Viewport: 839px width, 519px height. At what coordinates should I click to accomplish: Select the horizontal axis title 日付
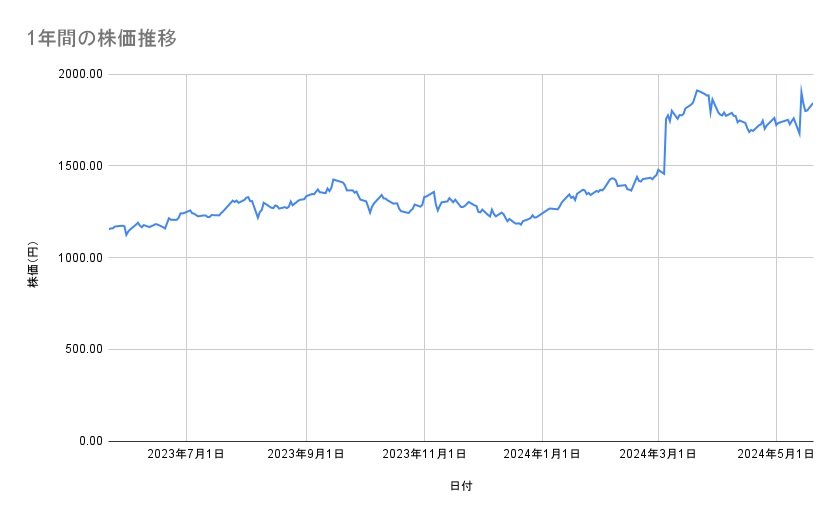tap(461, 487)
